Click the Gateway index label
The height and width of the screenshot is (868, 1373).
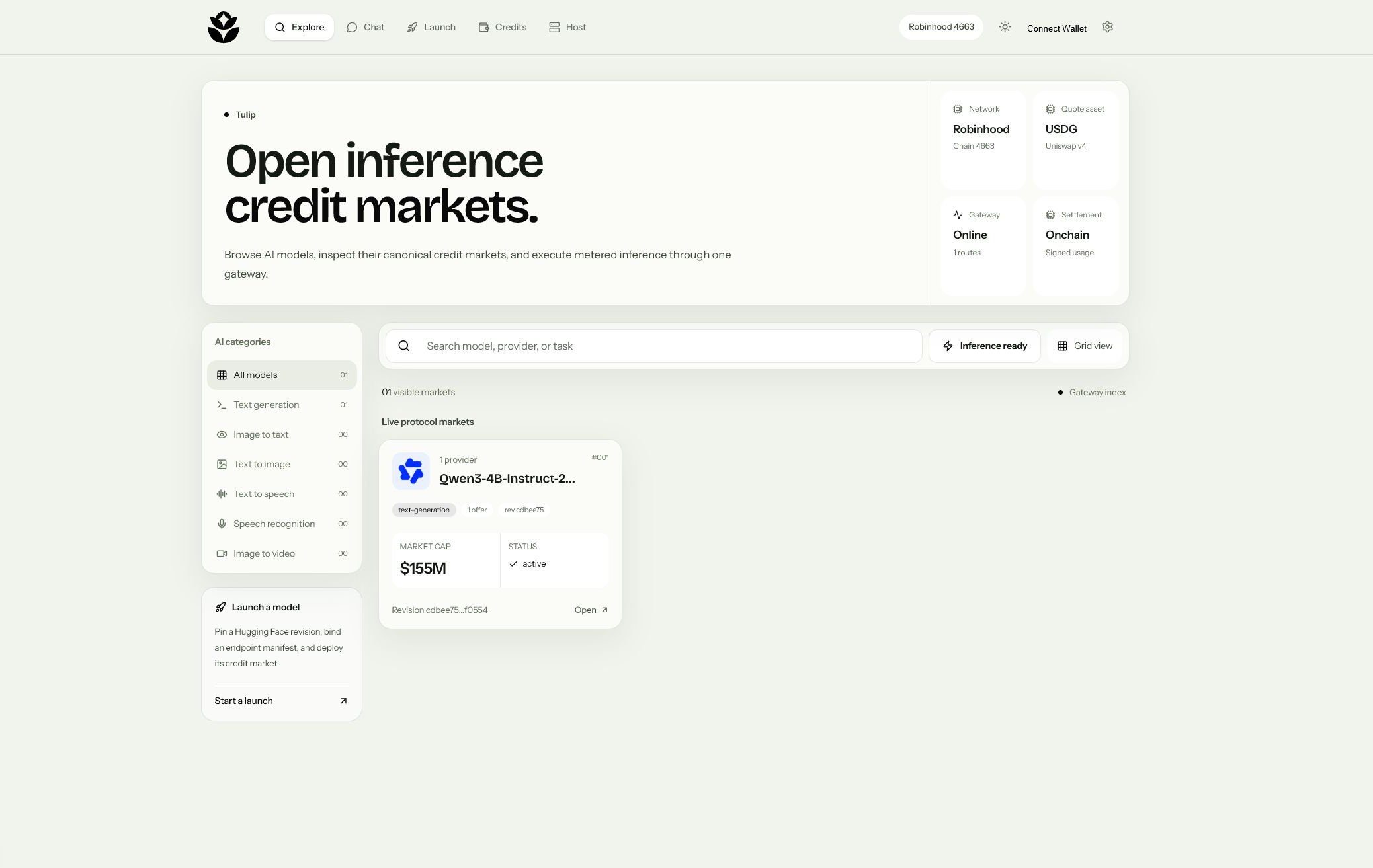[1097, 392]
